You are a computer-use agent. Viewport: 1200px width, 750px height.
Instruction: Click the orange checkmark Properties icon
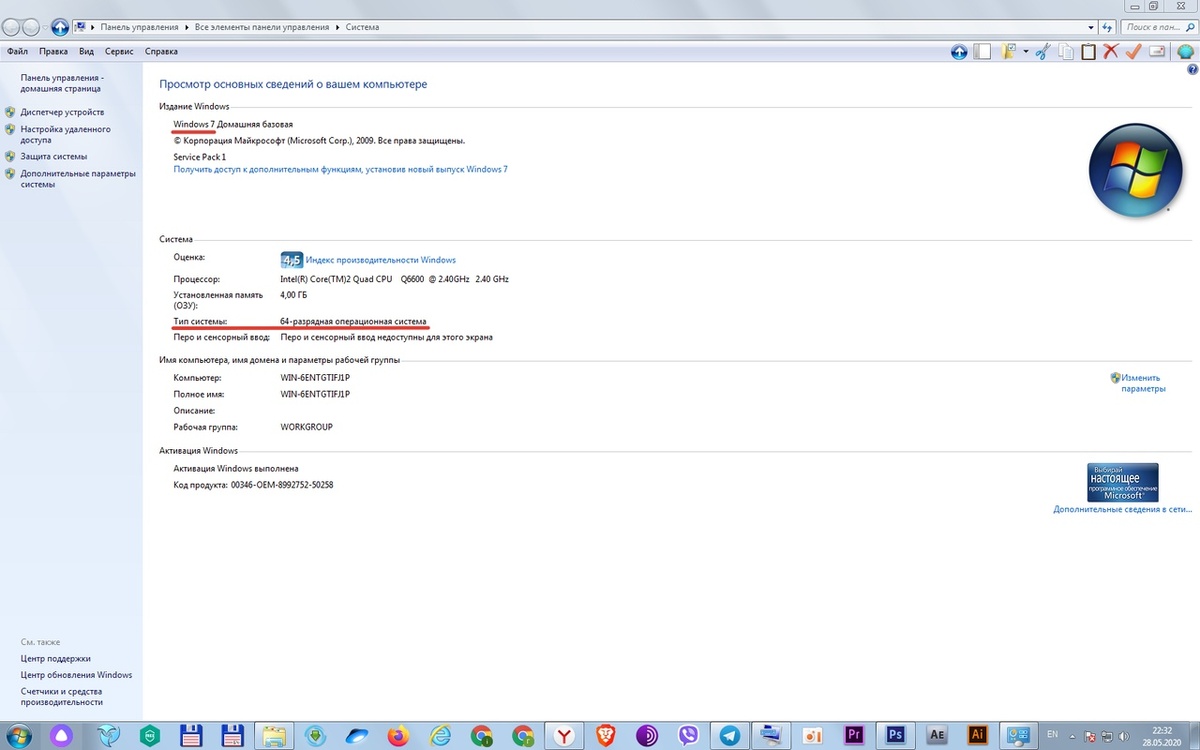pos(1134,52)
